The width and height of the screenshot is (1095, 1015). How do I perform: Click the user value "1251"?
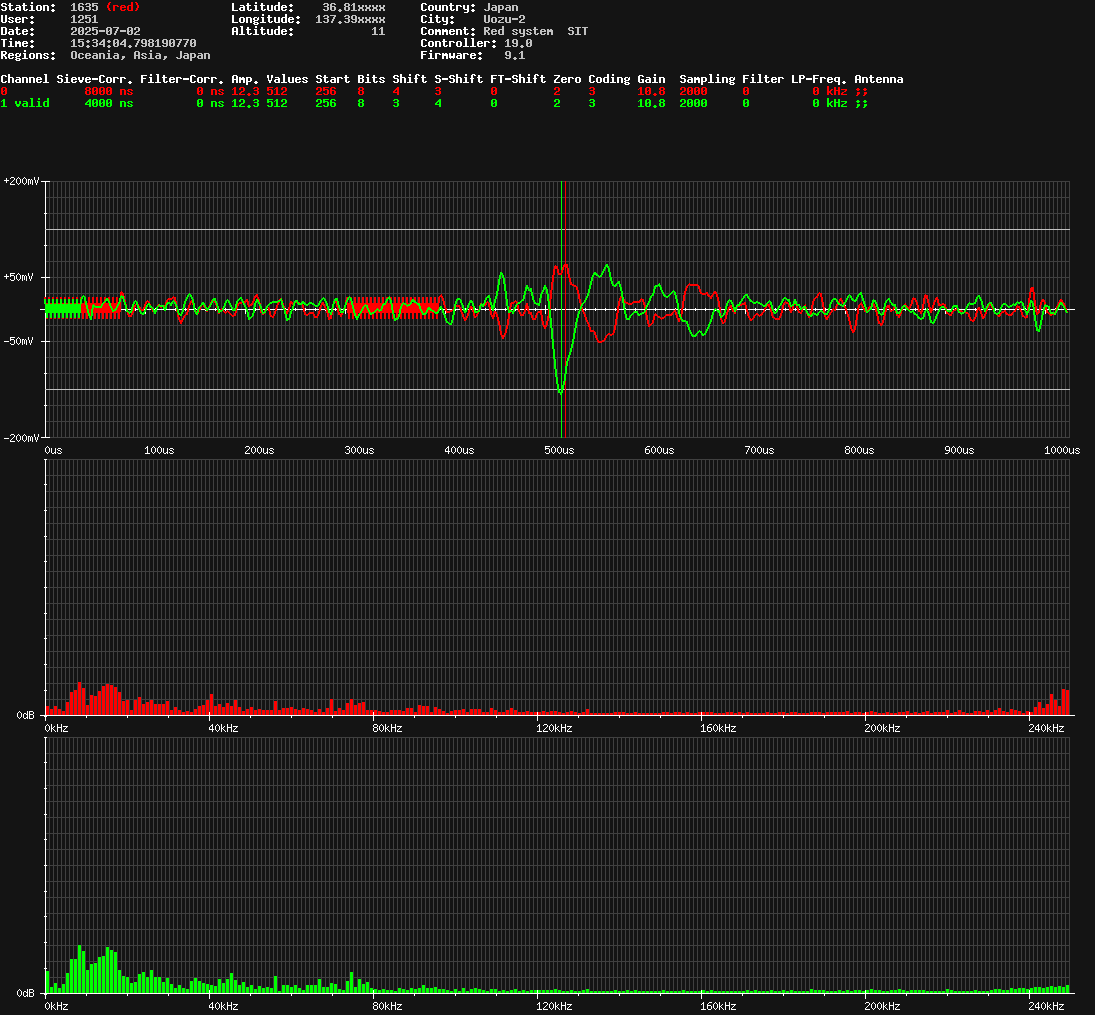[84, 19]
